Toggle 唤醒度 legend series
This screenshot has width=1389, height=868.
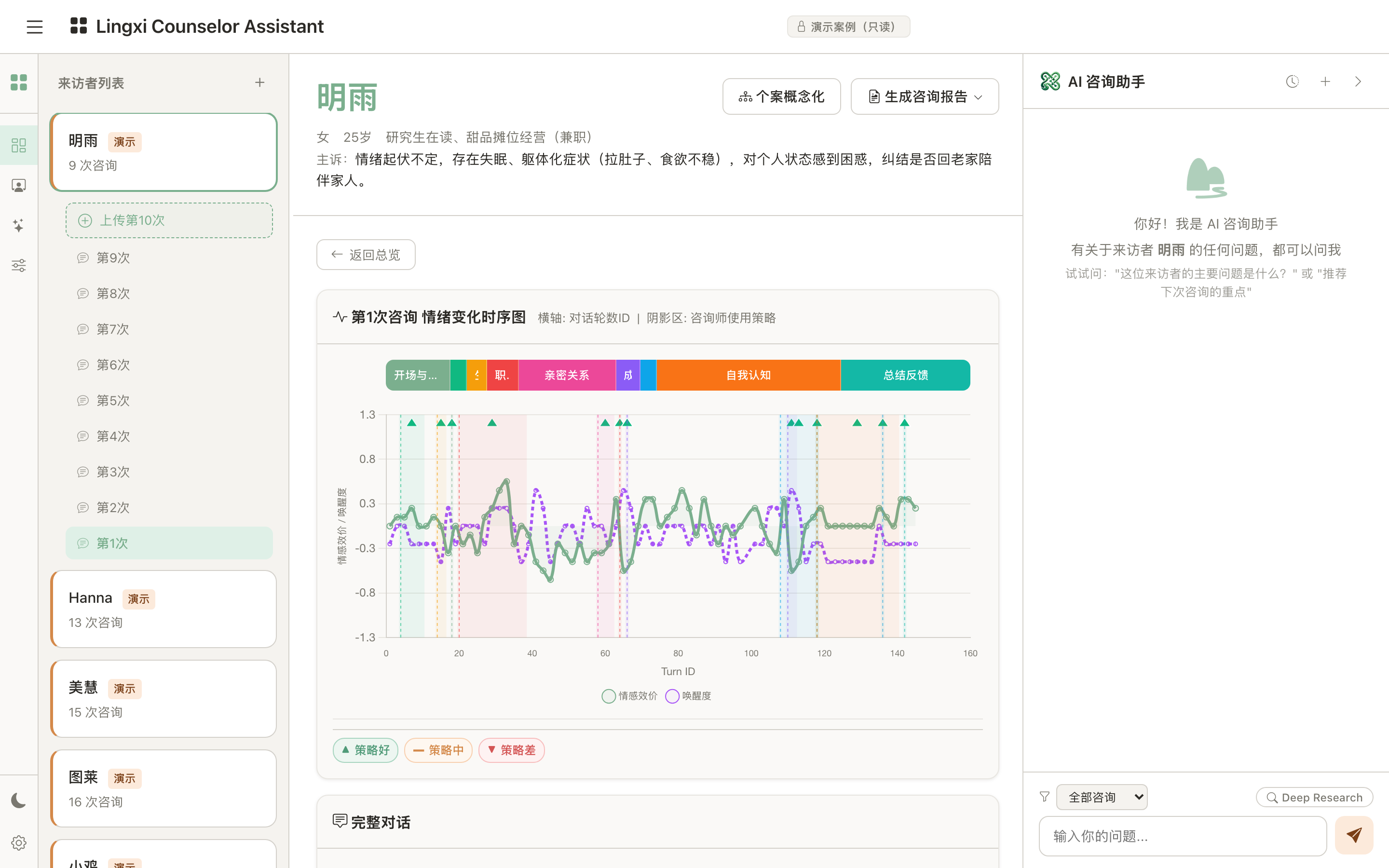point(688,696)
